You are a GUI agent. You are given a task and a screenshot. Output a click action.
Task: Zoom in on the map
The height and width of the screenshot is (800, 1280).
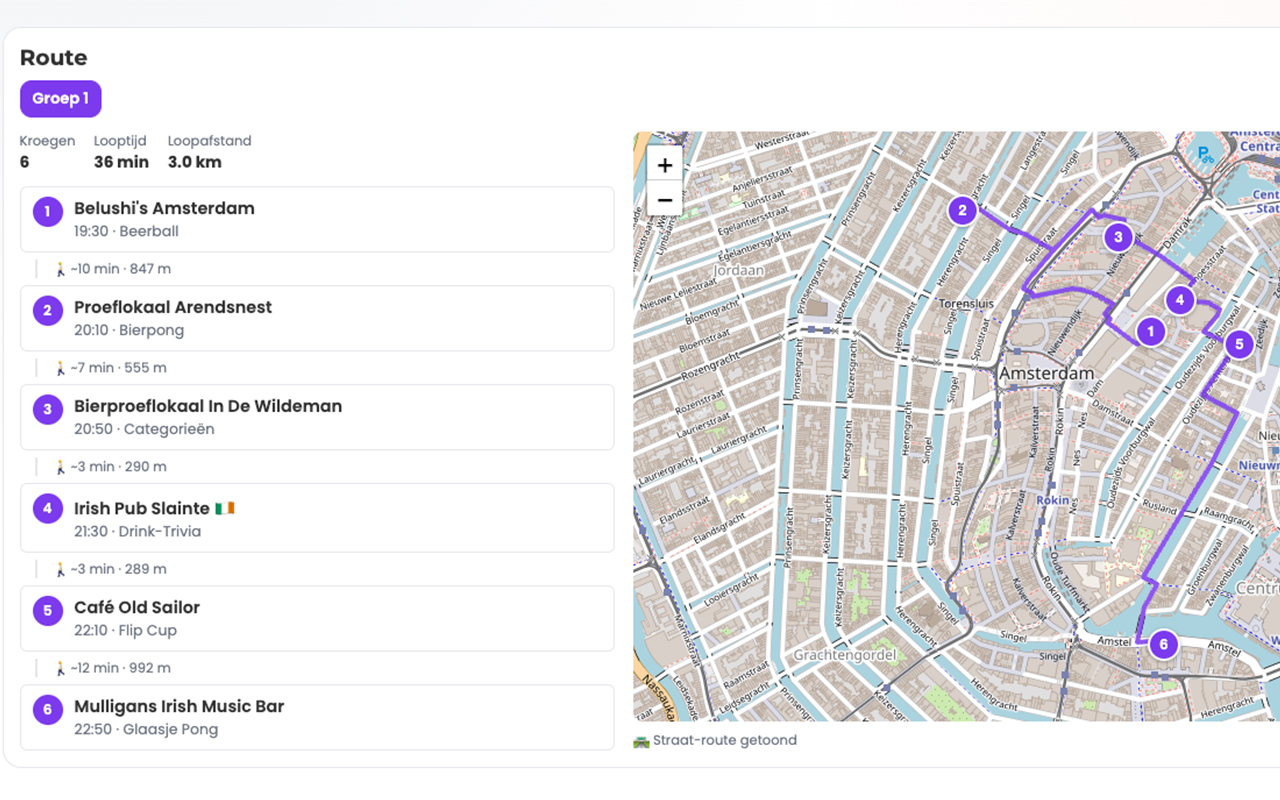pyautogui.click(x=665, y=165)
